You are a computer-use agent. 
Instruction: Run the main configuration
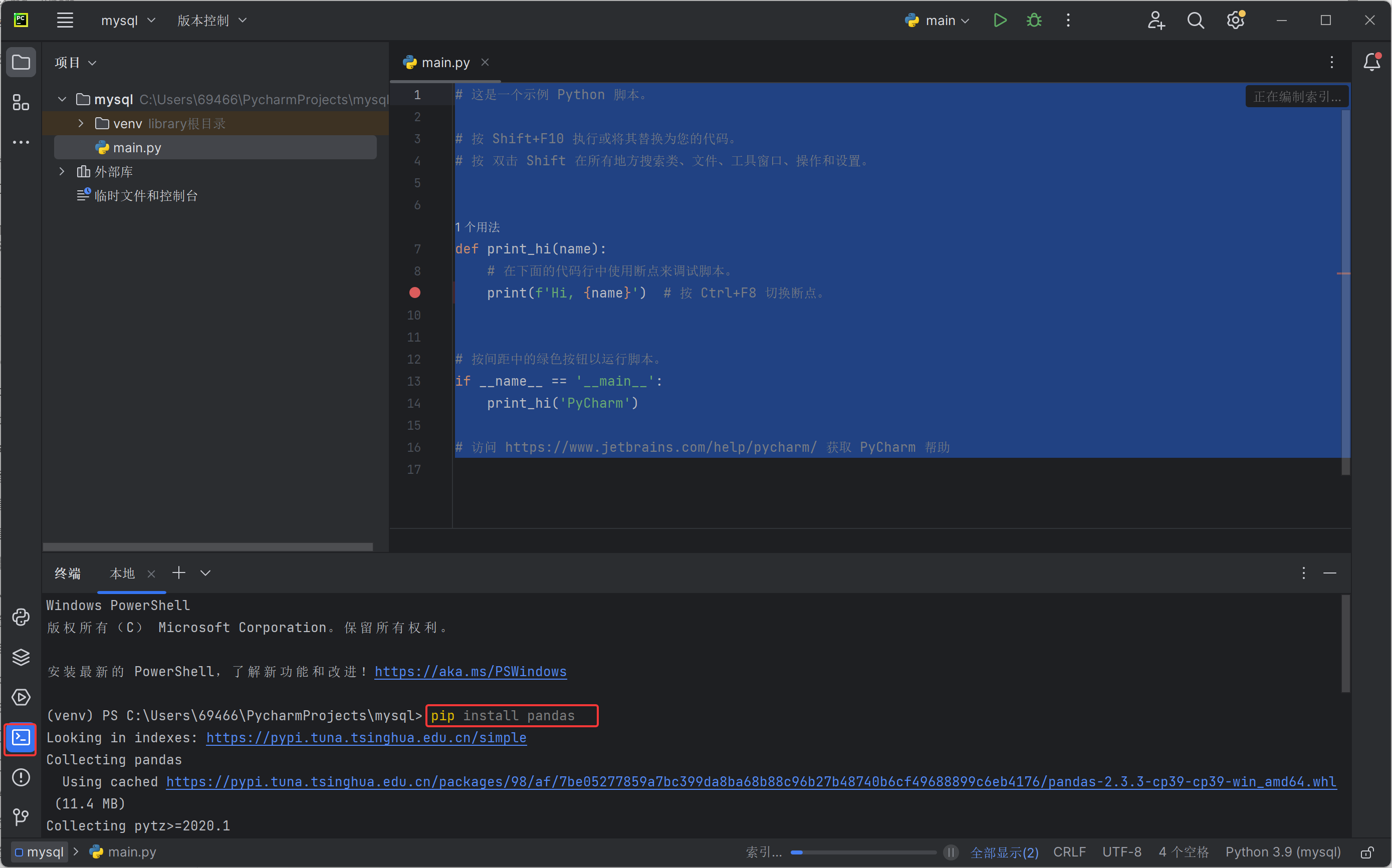(1000, 20)
